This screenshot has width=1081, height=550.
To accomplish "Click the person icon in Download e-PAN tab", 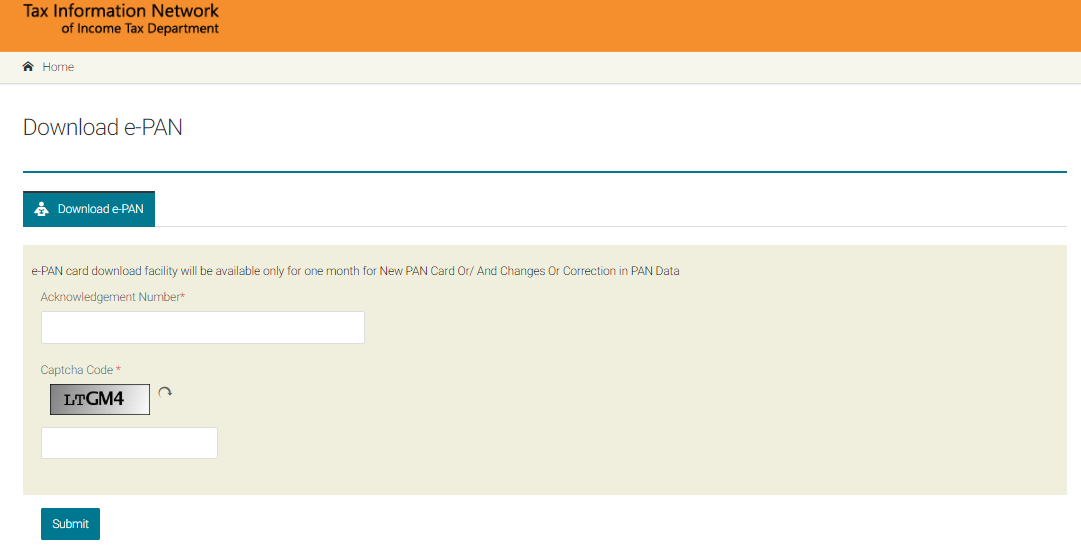I will 41,209.
